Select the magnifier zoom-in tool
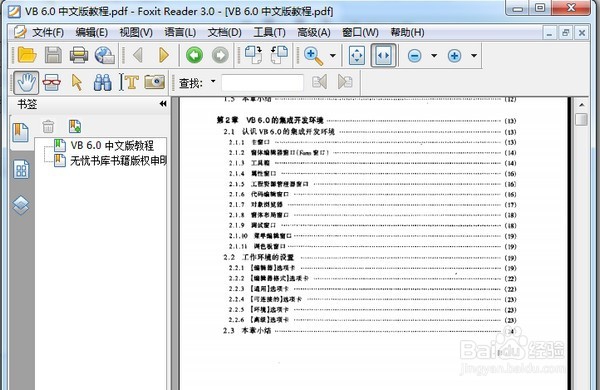The image size is (600, 390). tap(313, 56)
